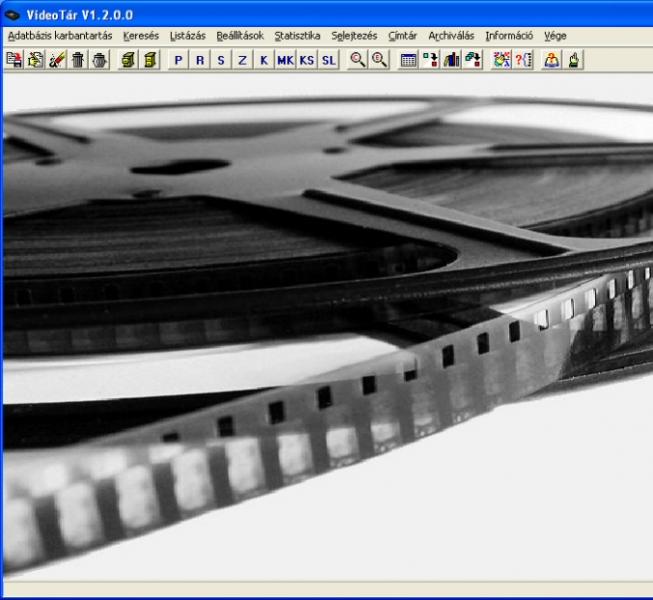The width and height of the screenshot is (653, 600).
Task: Open the Adatbázis karbantartás menu
Action: pos(59,35)
